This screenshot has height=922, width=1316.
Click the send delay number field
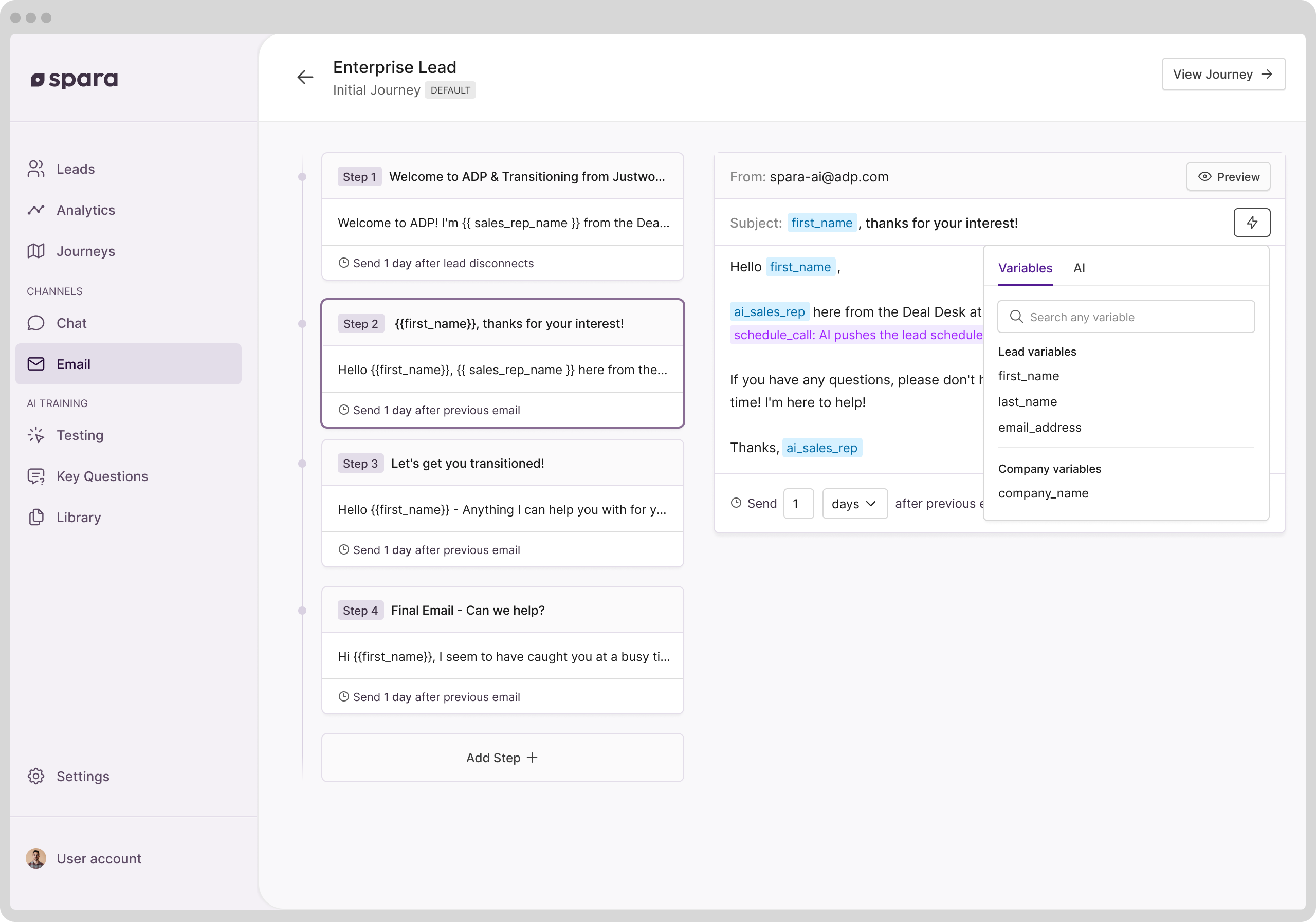tap(798, 504)
